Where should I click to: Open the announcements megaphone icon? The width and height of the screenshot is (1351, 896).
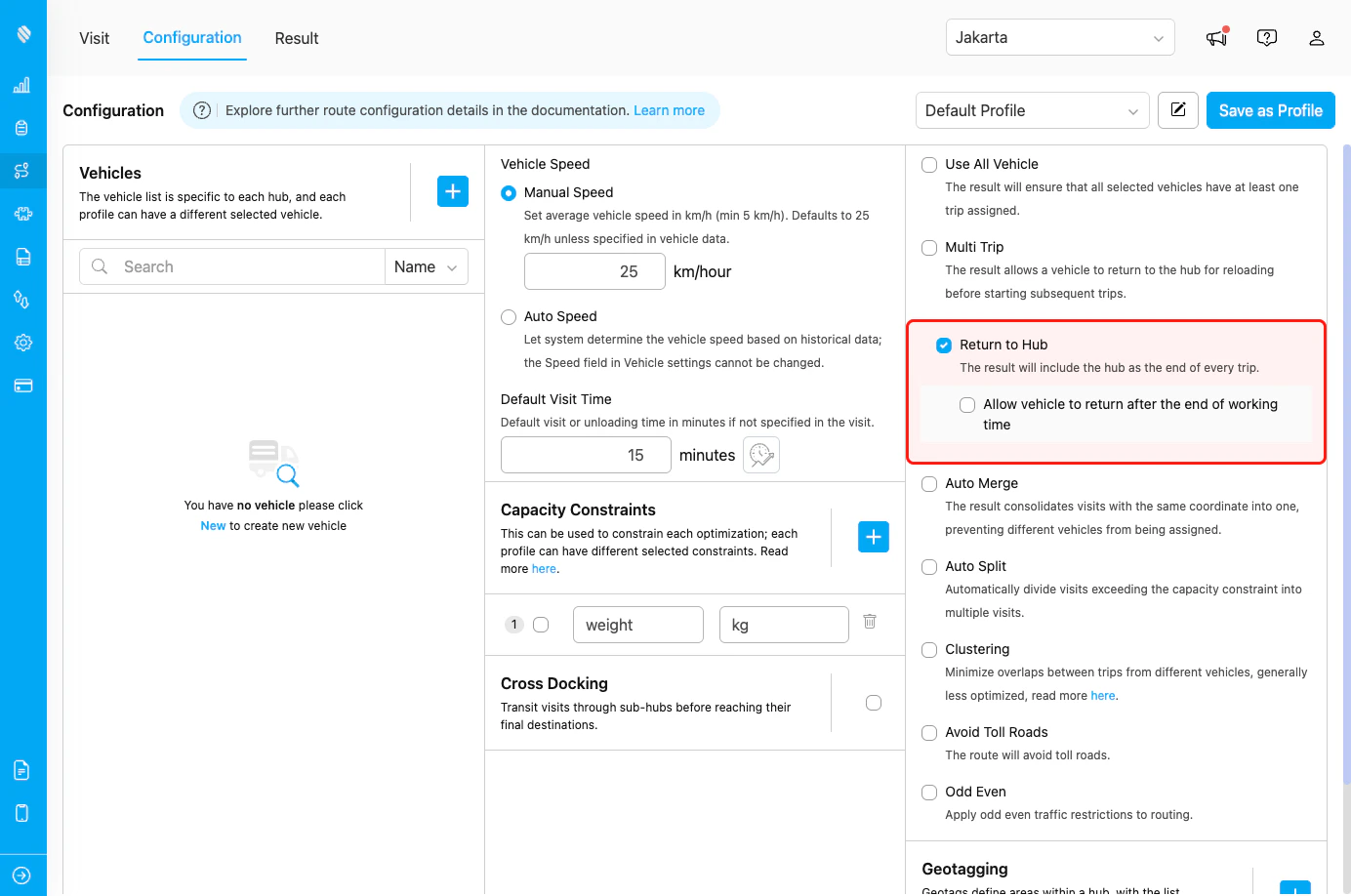click(1215, 37)
